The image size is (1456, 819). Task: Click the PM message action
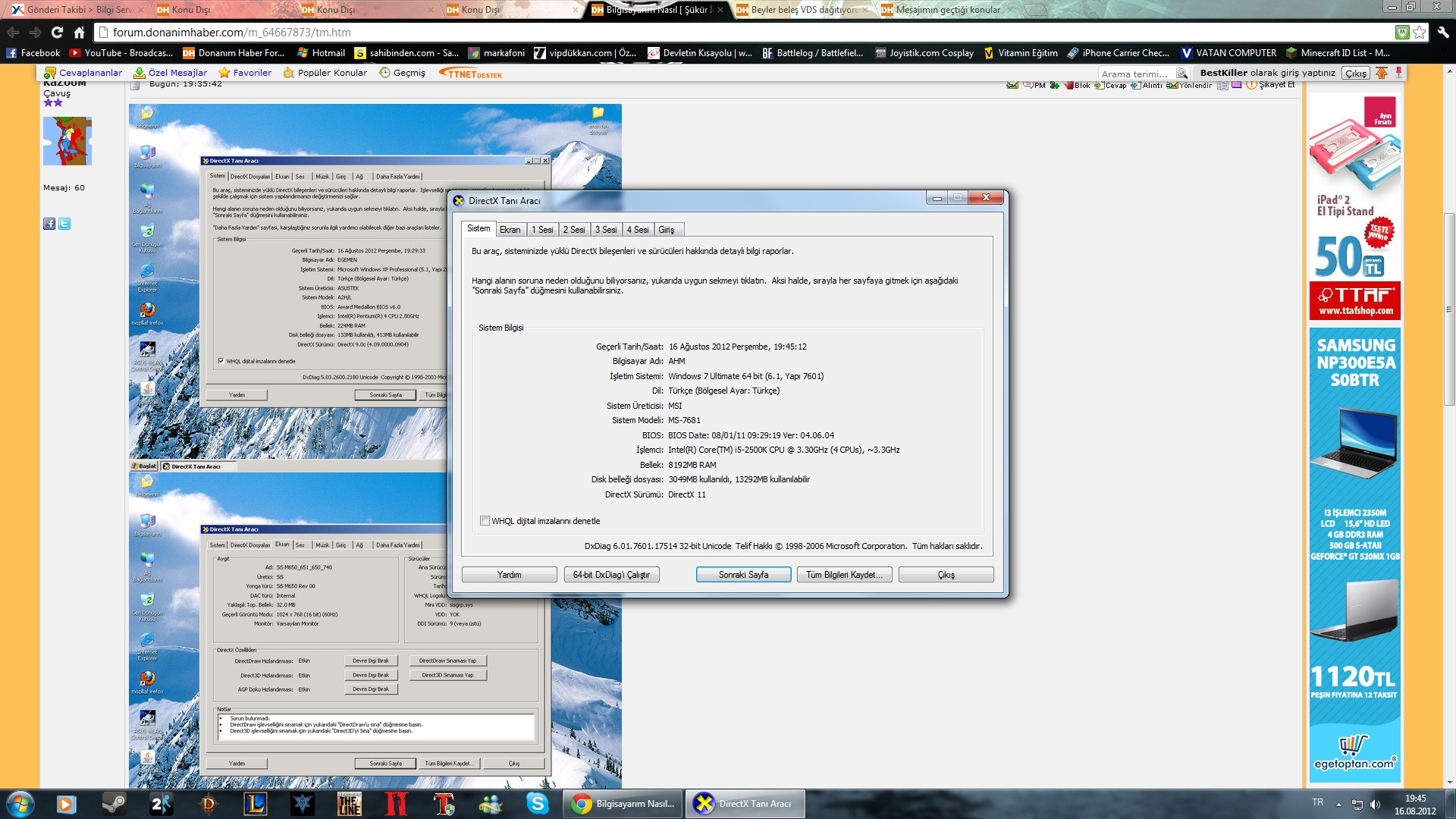1034,85
